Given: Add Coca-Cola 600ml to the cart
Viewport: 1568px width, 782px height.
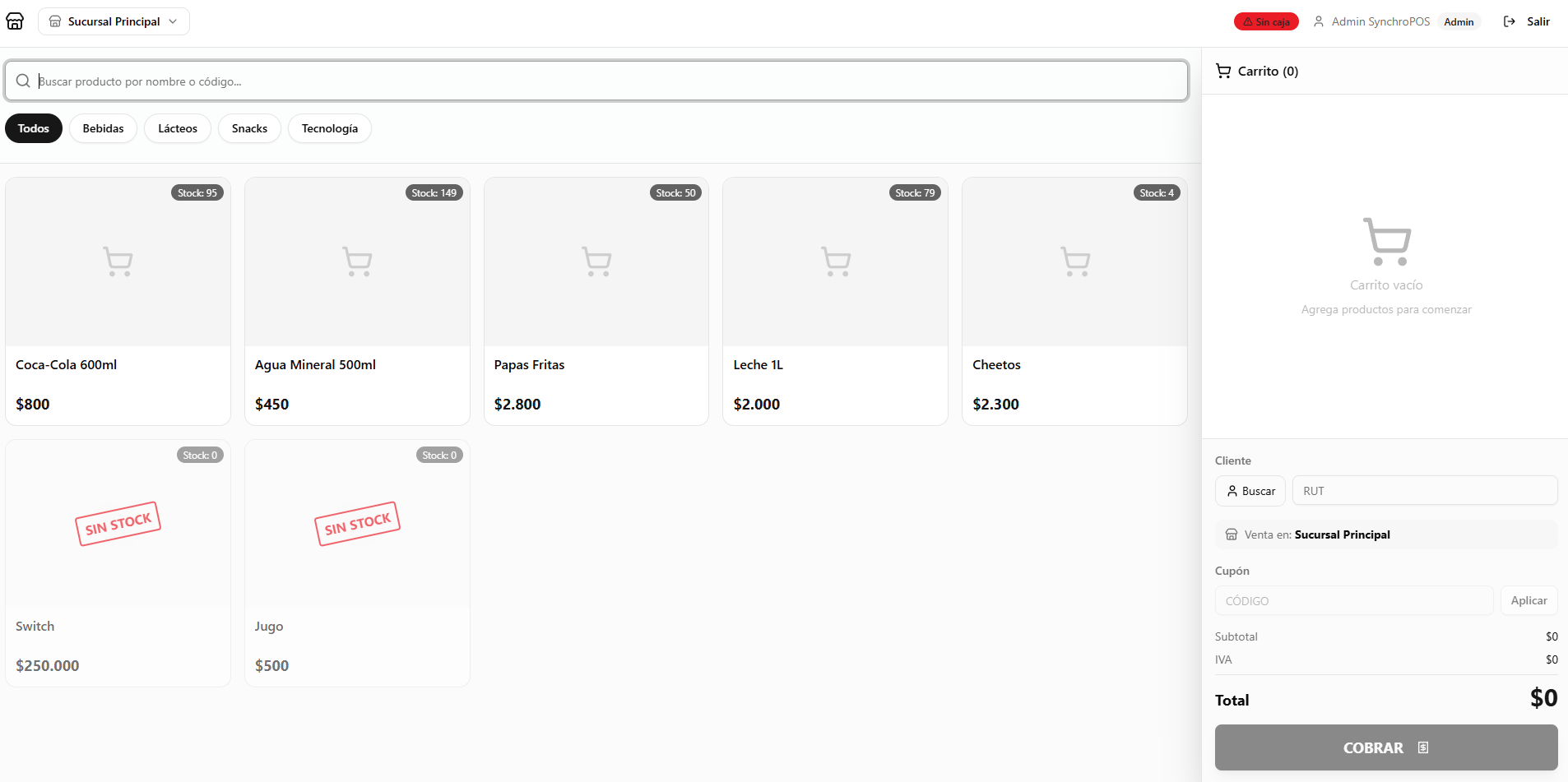Looking at the screenshot, I should (x=118, y=301).
